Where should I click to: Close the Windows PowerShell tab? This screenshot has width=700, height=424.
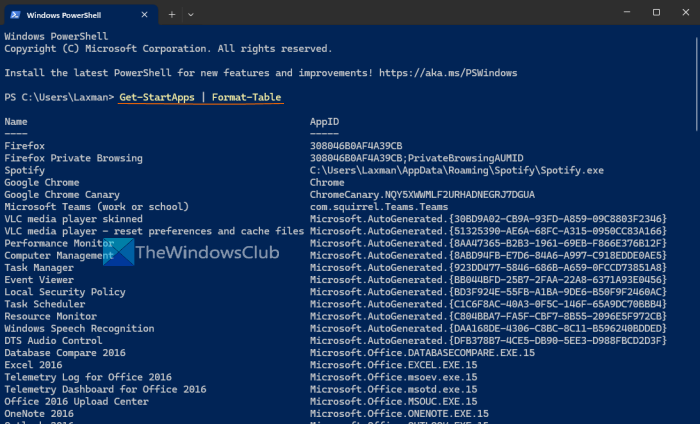click(145, 14)
